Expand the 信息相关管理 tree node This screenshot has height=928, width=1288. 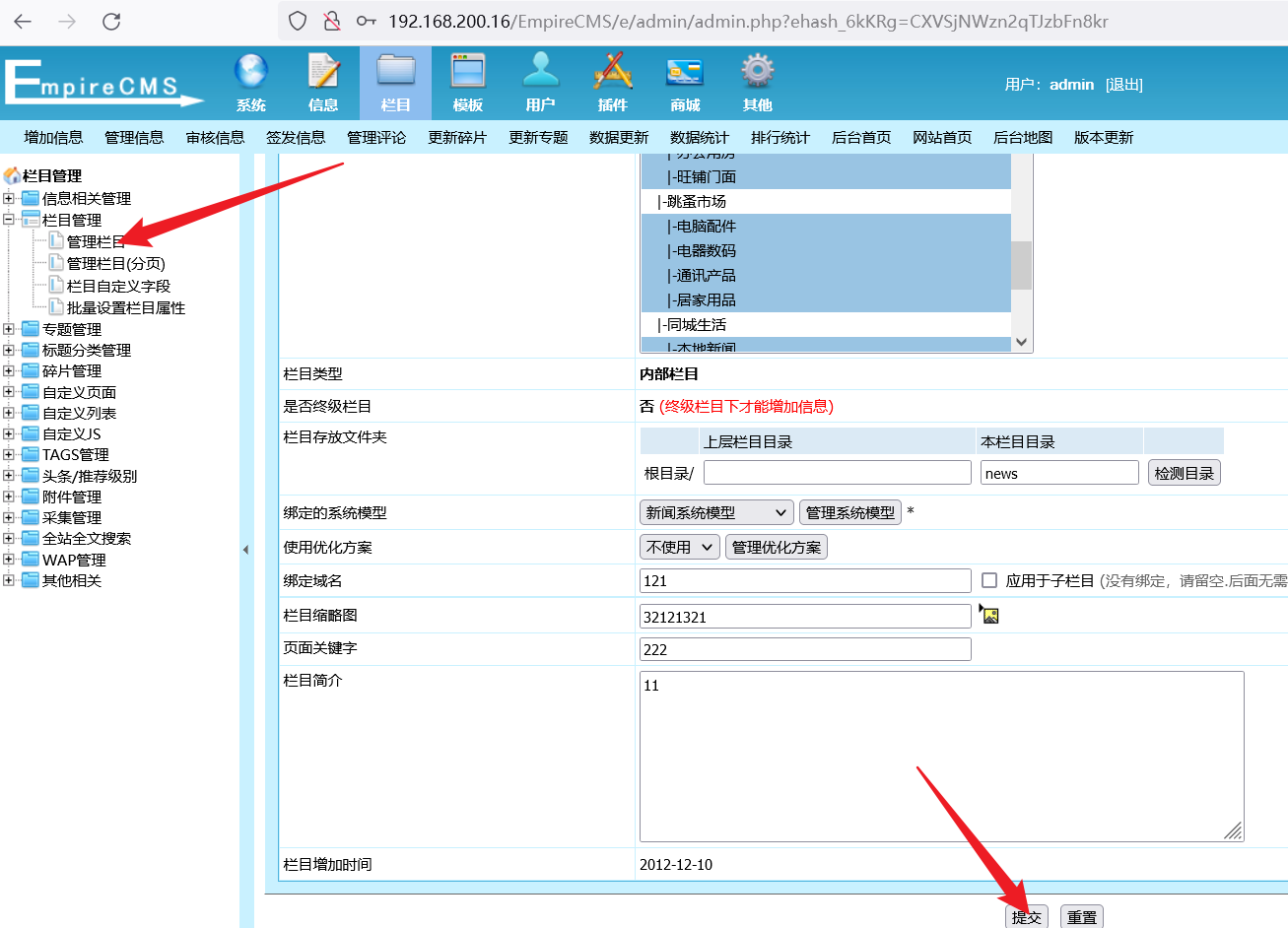9,198
